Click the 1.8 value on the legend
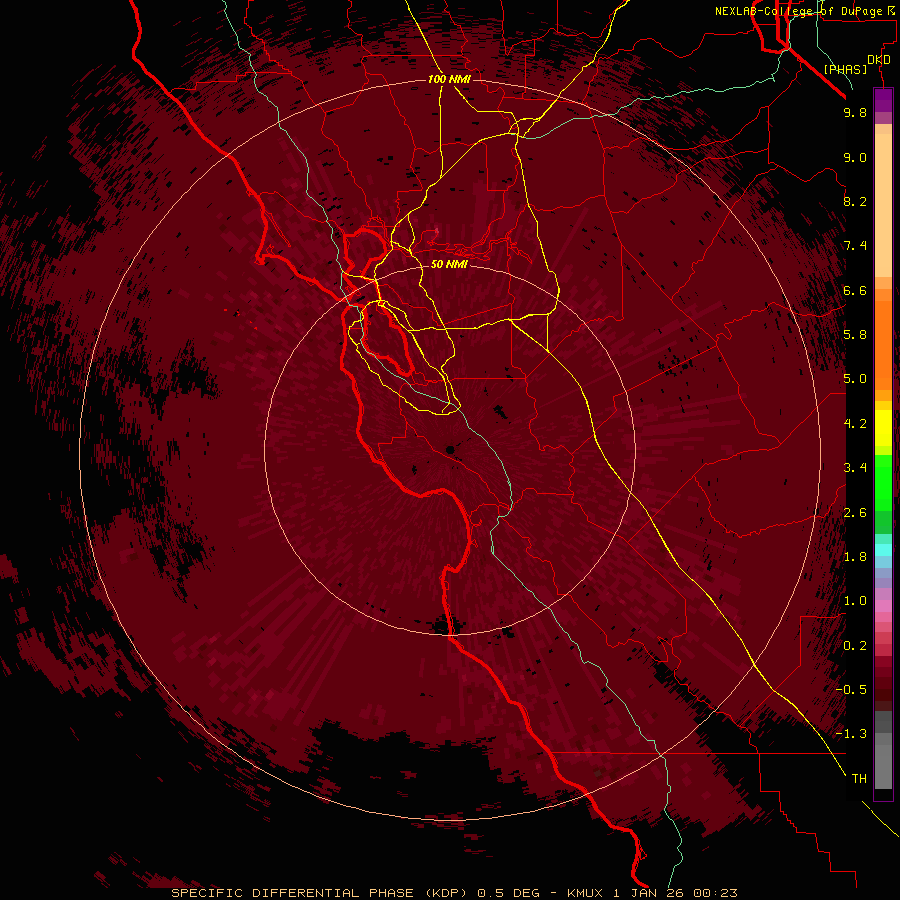 (855, 556)
